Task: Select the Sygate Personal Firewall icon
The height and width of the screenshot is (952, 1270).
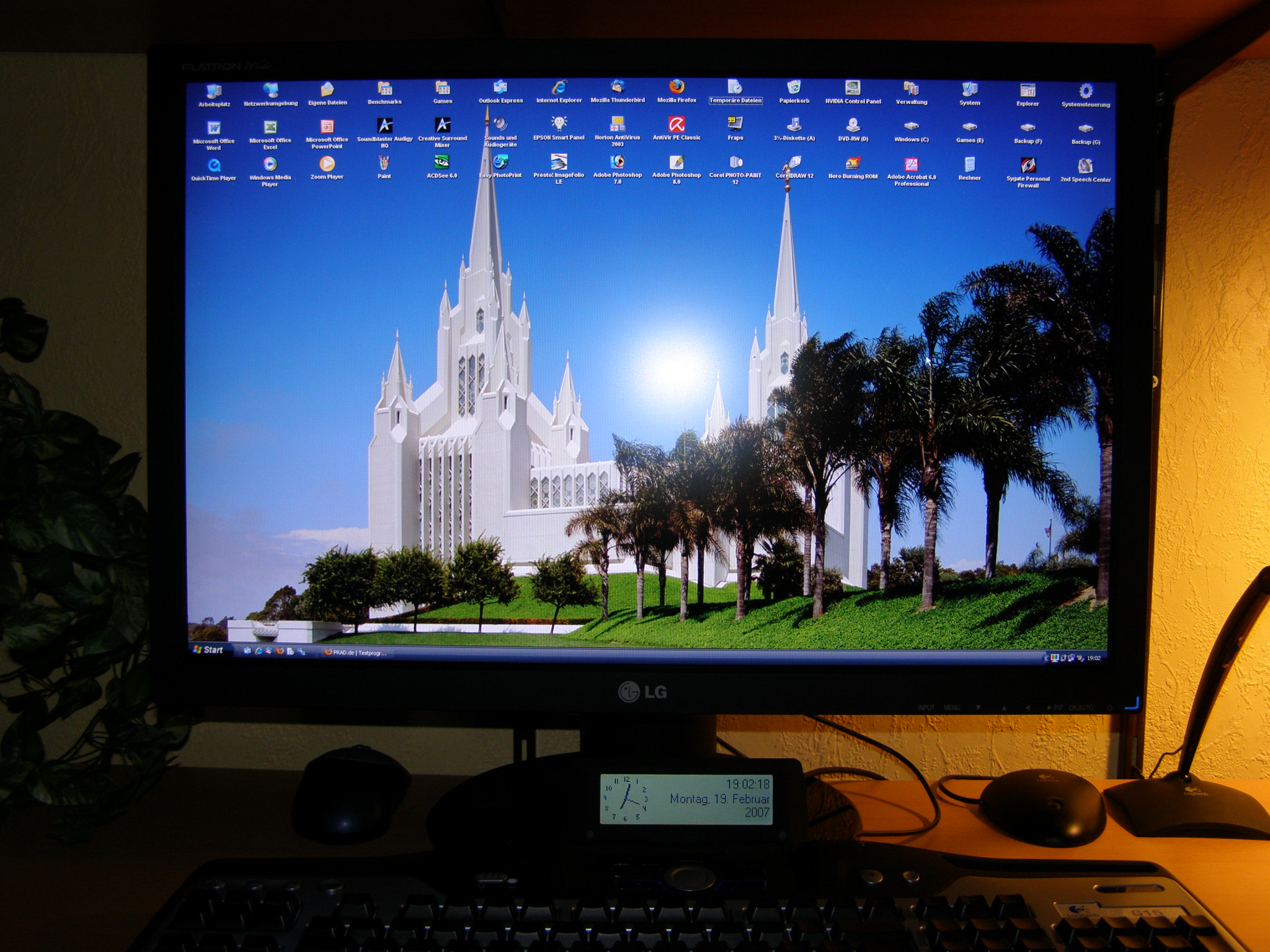Action: coord(1028,166)
